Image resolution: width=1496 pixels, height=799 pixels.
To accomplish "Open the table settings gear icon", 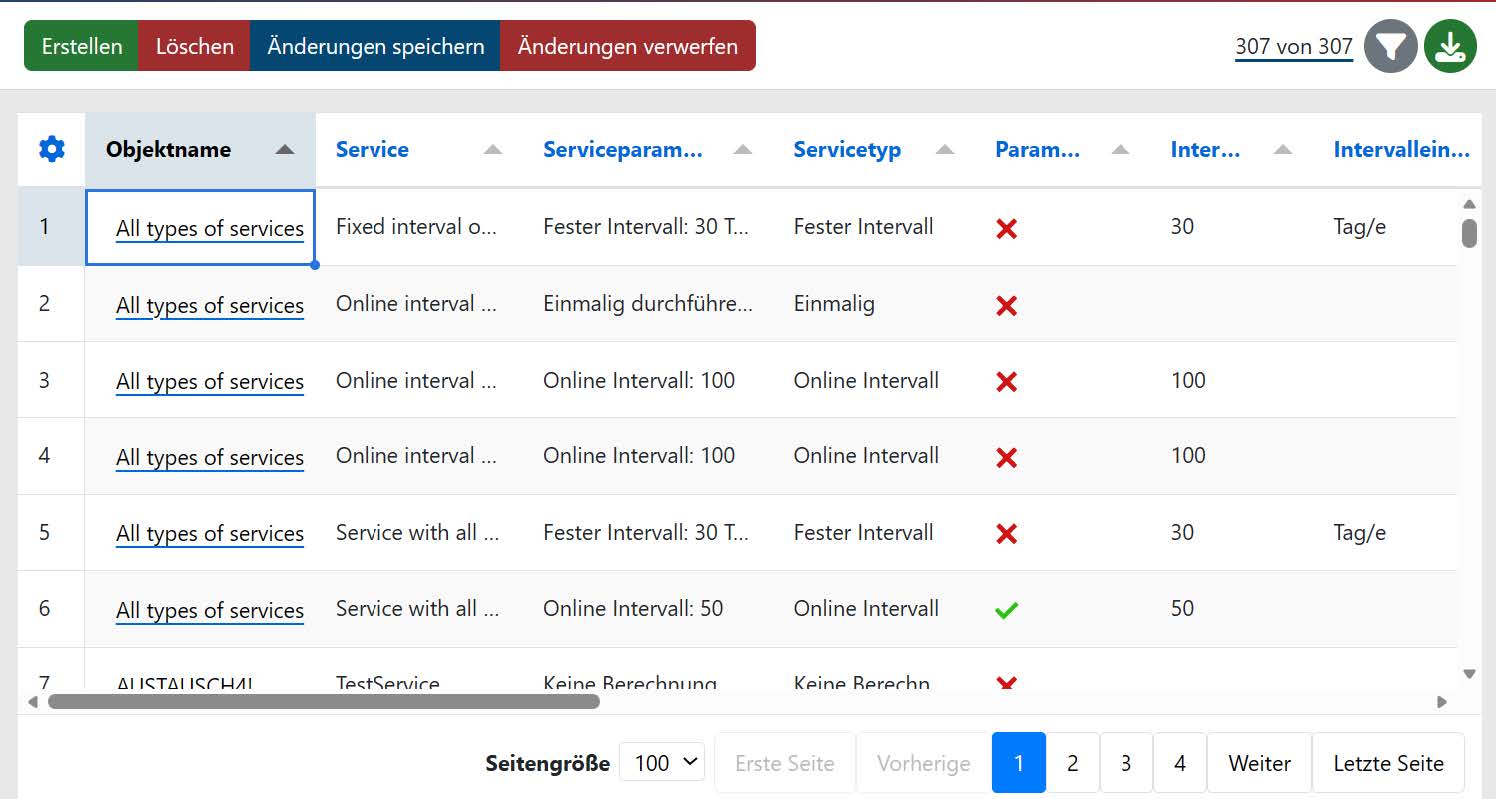I will [51, 150].
